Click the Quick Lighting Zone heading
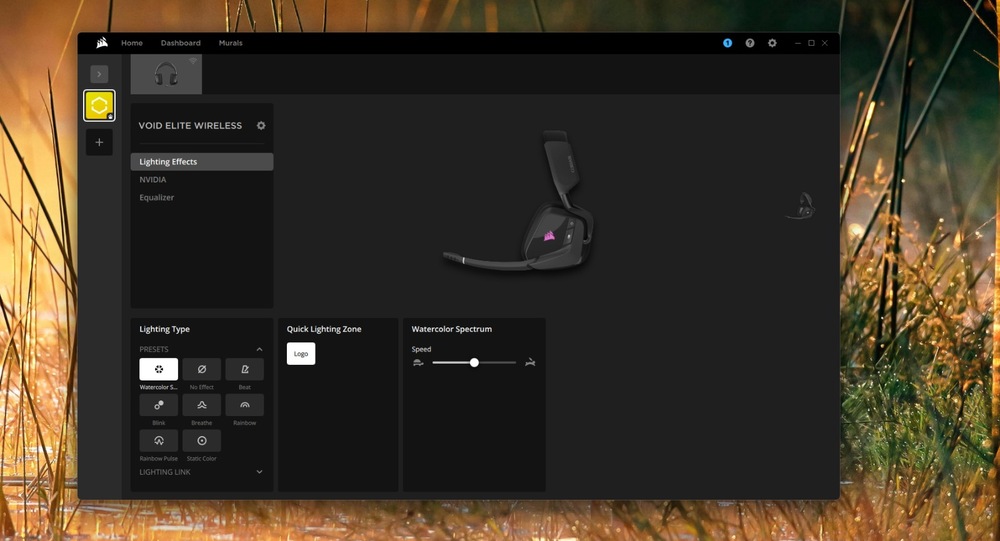 click(324, 329)
